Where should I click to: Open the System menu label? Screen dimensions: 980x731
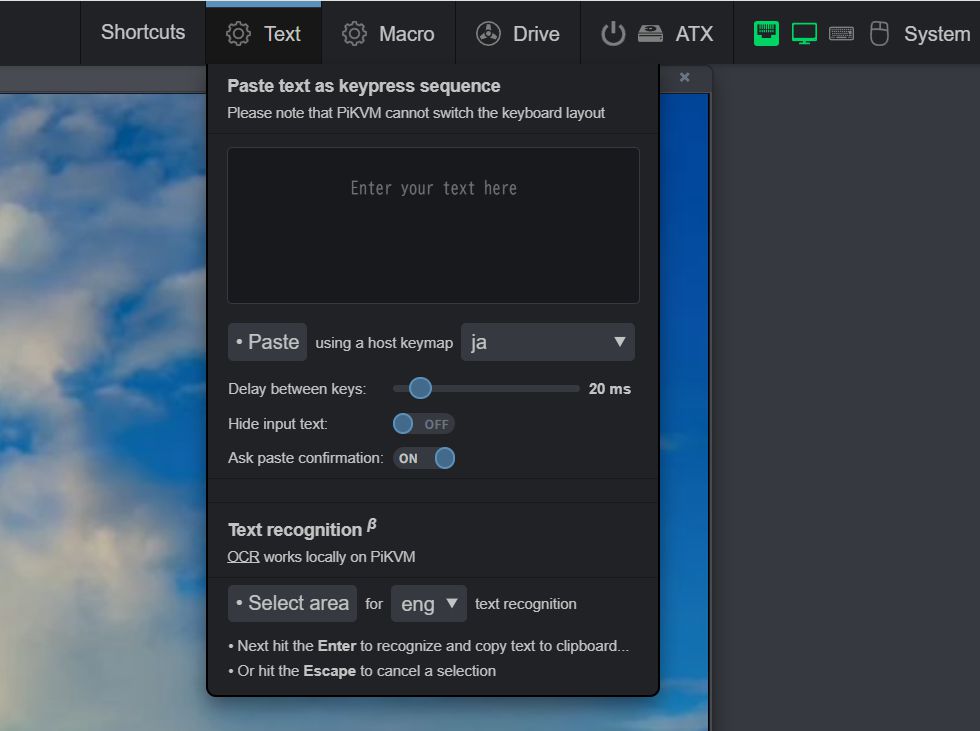(936, 34)
